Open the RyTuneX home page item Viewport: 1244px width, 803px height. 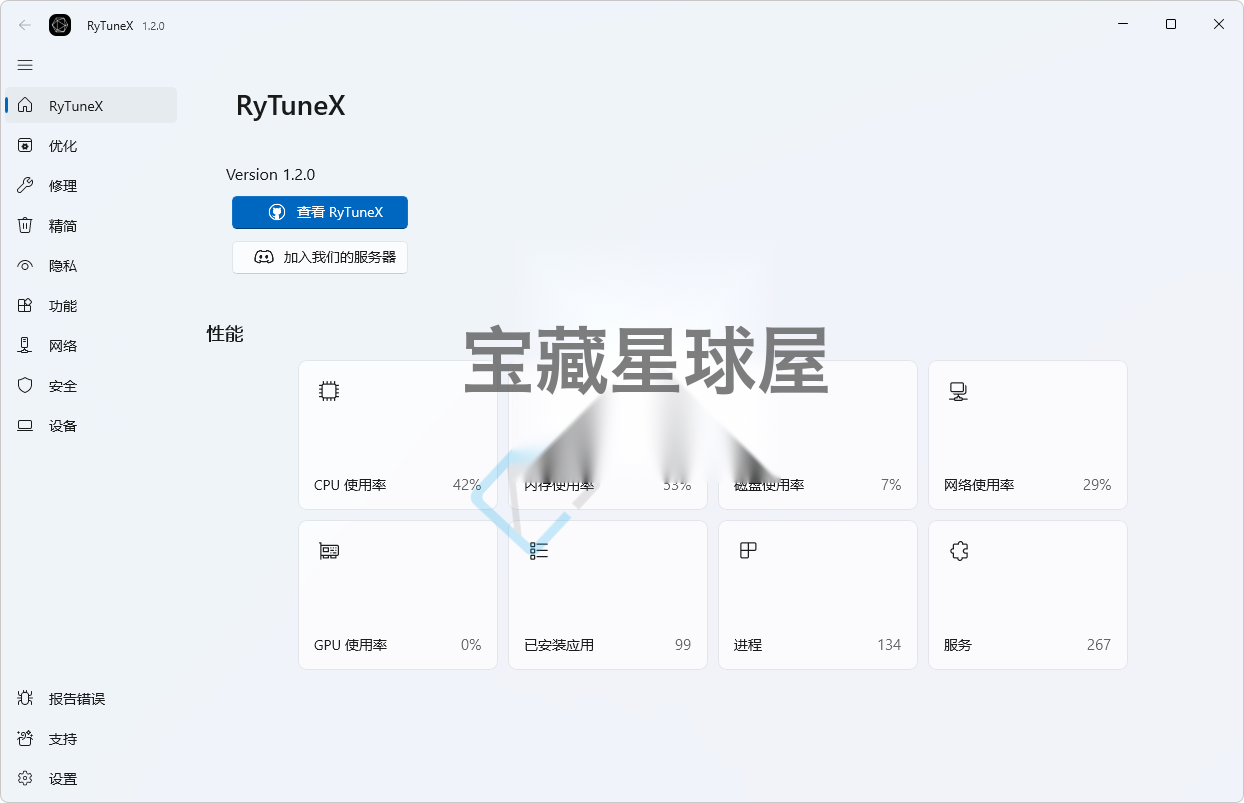(x=91, y=105)
